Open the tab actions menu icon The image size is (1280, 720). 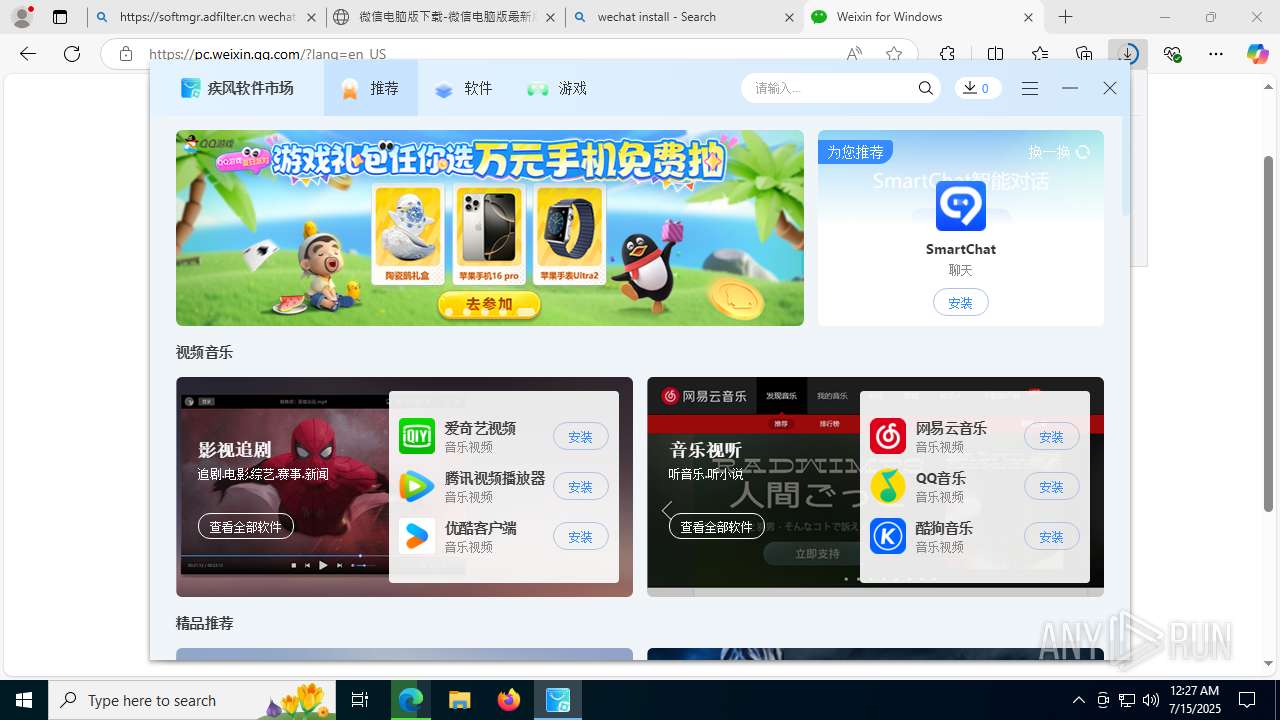[x=60, y=17]
